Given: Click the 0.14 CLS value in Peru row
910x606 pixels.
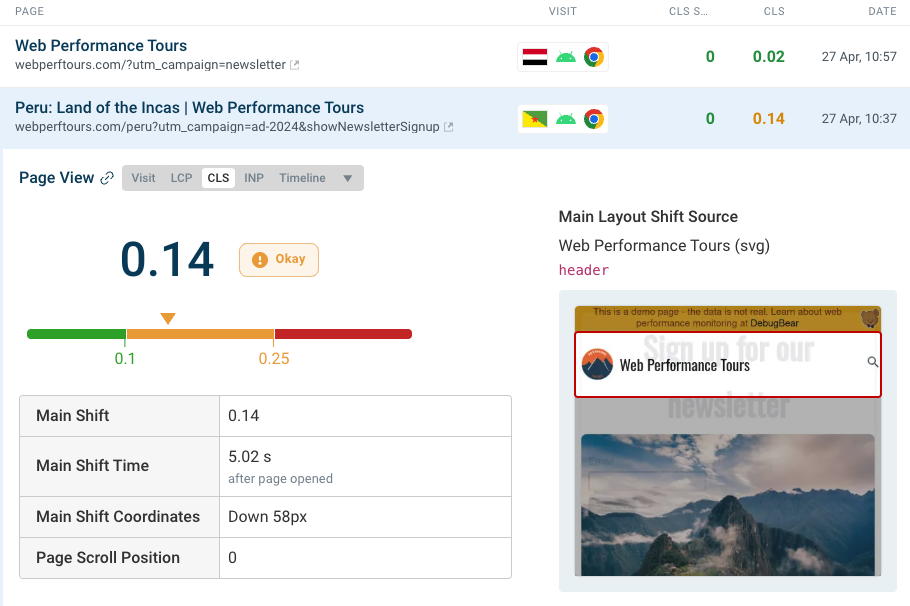Looking at the screenshot, I should pyautogui.click(x=768, y=119).
